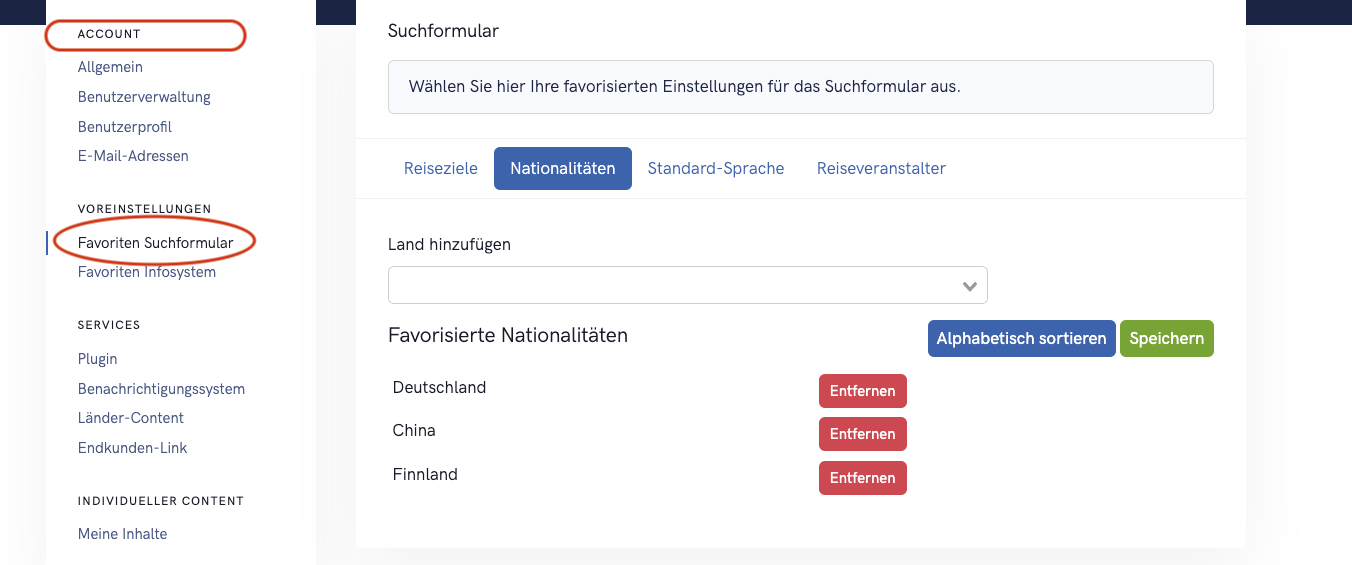This screenshot has width=1352, height=565.
Task: Open the Benutzerprofil page
Action: pos(125,127)
